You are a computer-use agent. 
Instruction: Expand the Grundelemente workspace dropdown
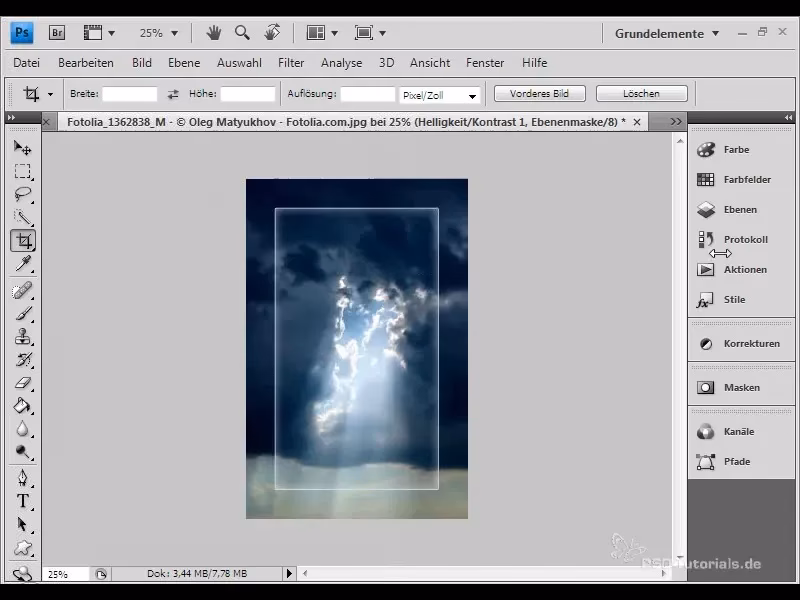667,33
